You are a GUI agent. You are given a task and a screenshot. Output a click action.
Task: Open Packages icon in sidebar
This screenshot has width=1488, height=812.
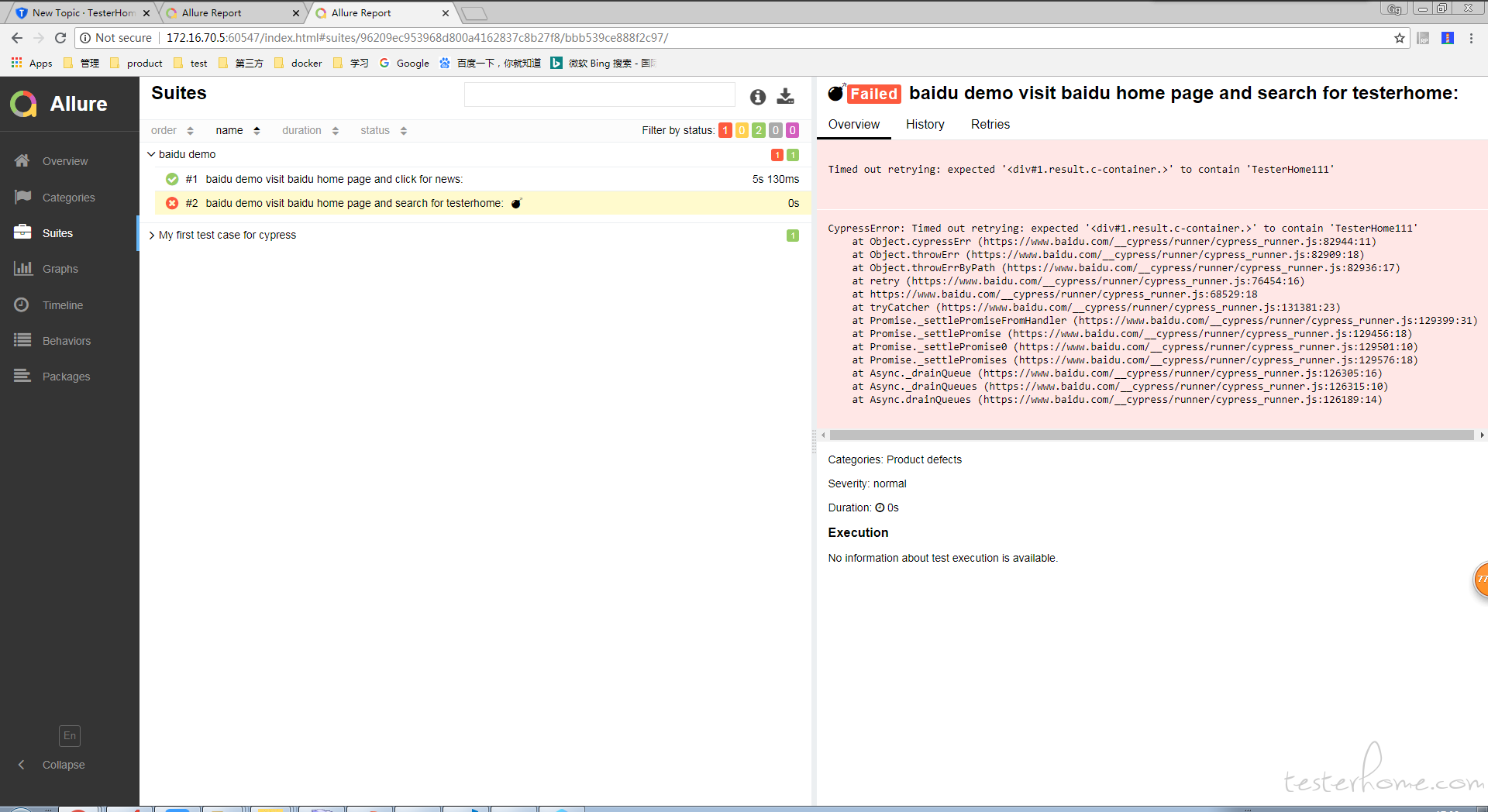pos(22,376)
